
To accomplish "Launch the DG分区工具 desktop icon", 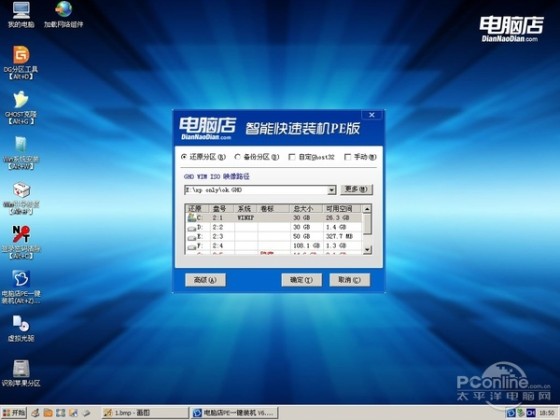I will (x=21, y=62).
